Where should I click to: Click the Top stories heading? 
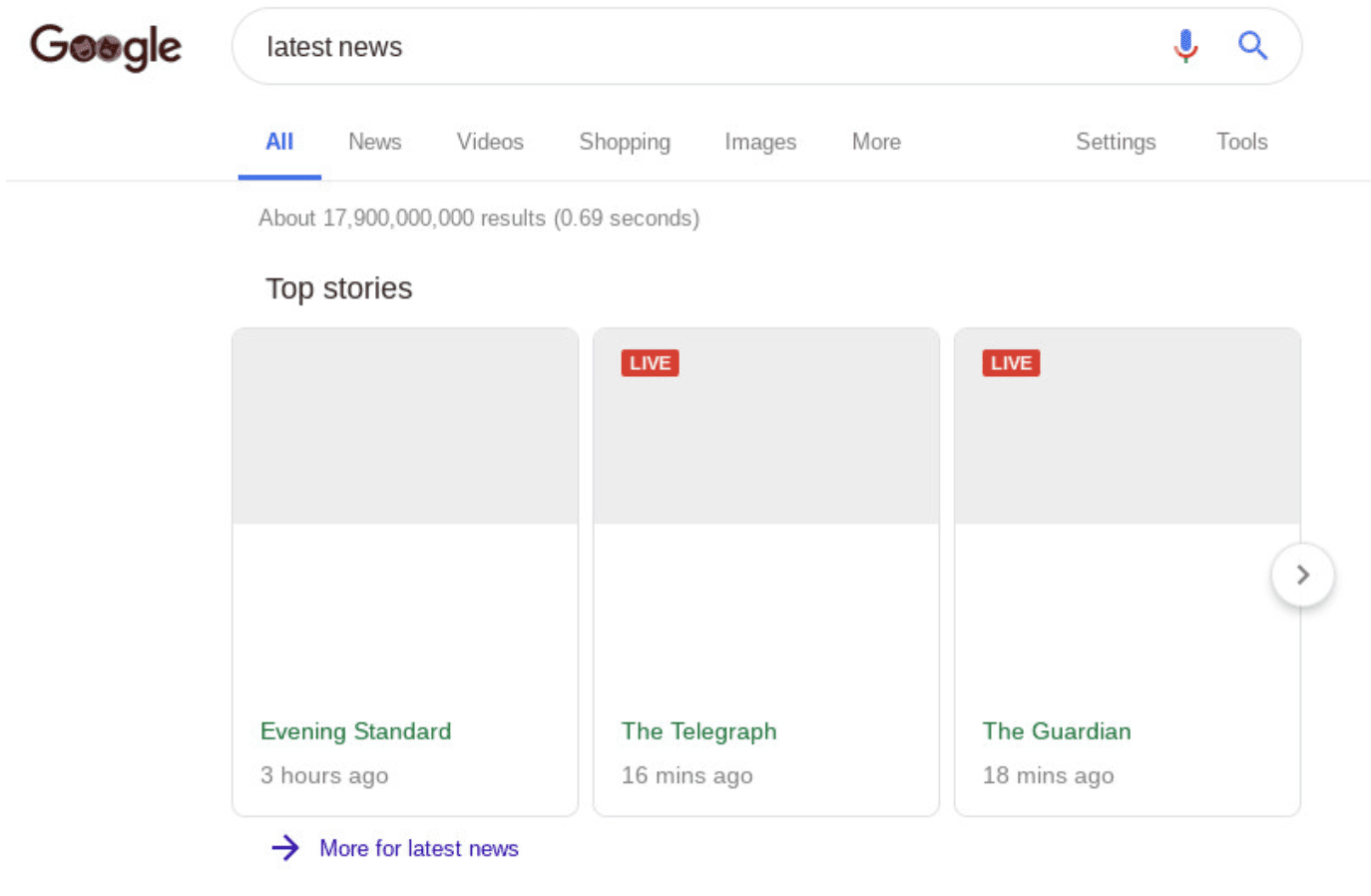339,288
